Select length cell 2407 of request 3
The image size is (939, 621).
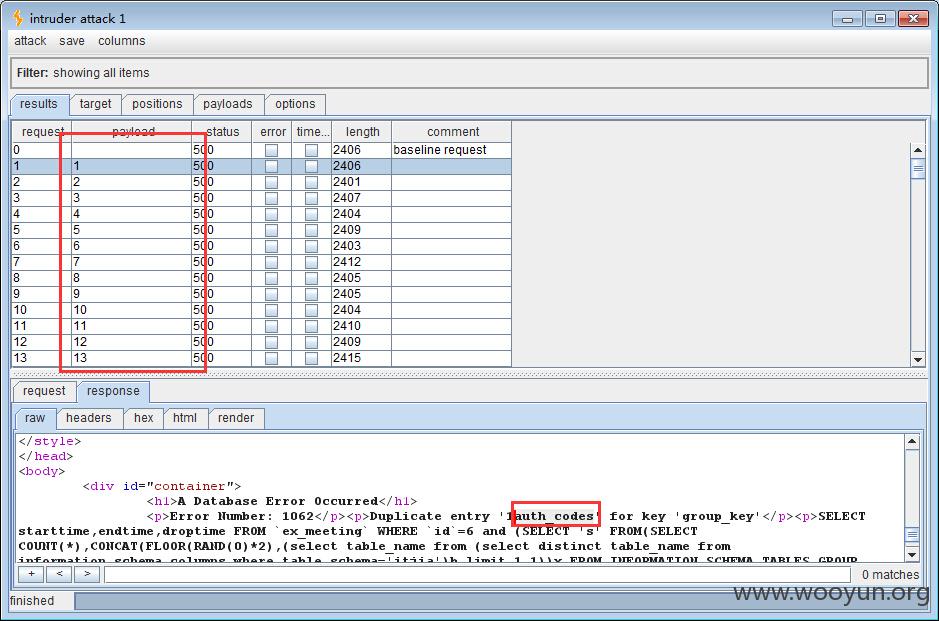(361, 198)
